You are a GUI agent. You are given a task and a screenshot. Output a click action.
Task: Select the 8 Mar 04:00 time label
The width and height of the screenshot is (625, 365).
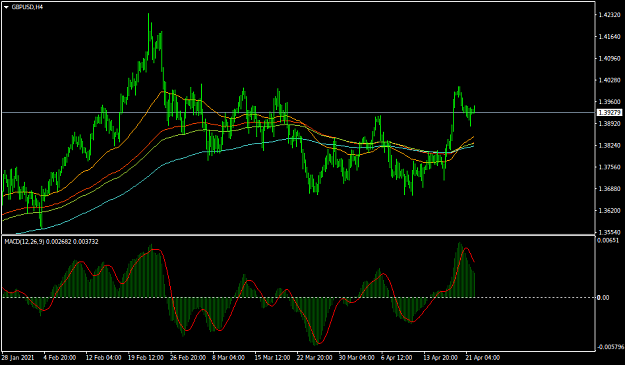228,358
